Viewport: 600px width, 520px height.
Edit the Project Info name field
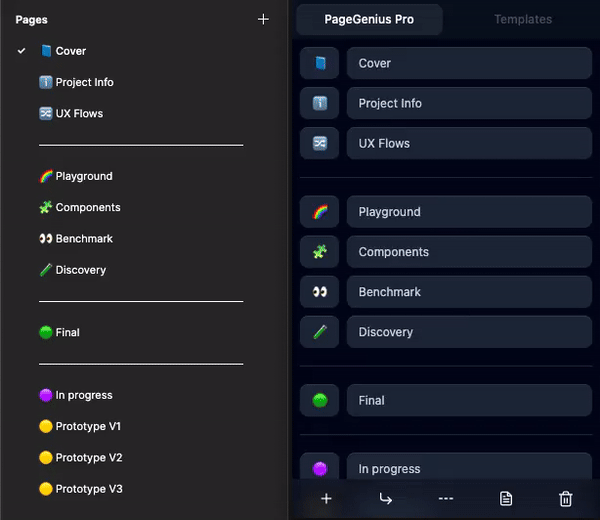click(x=469, y=103)
